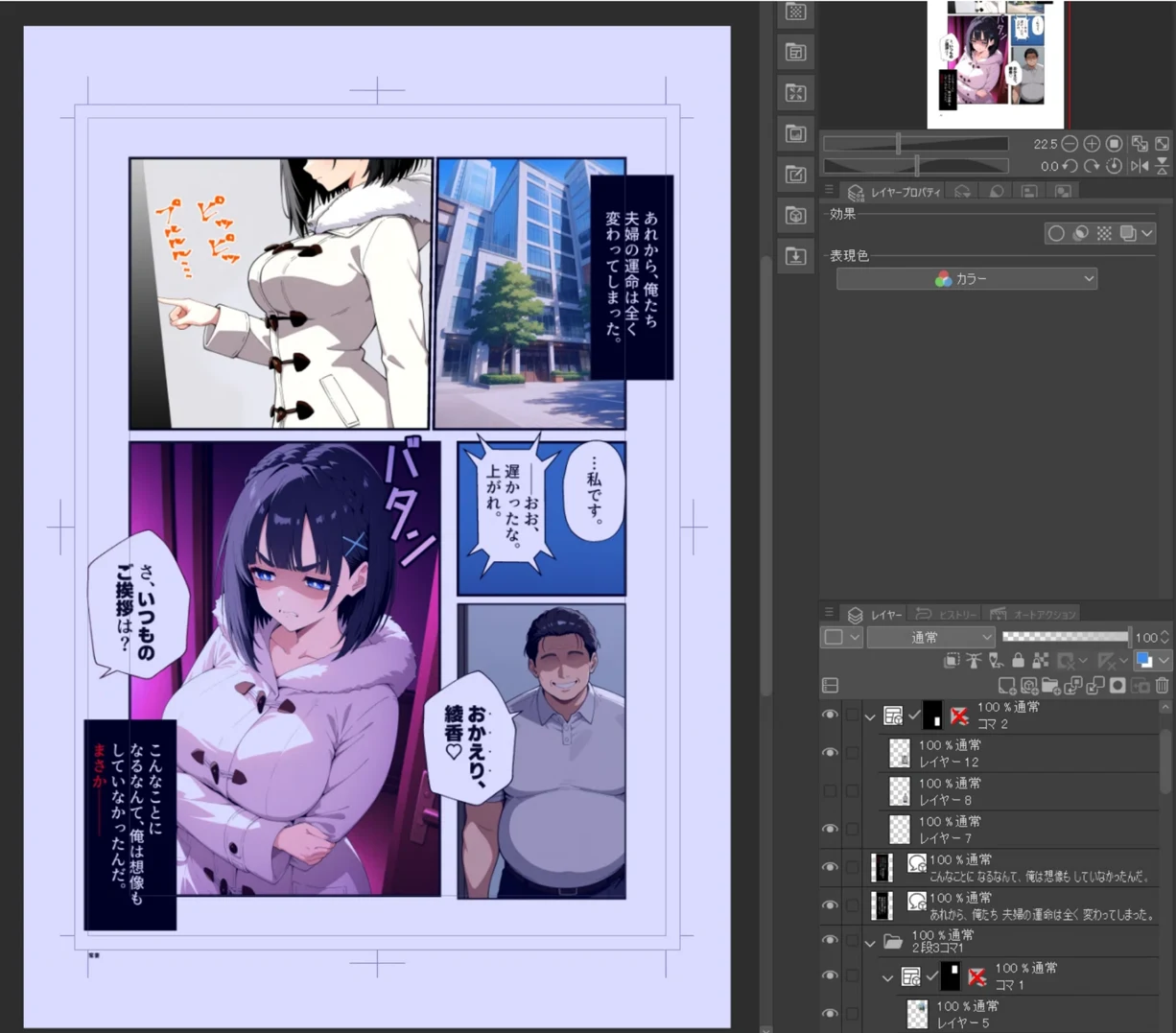1176x1033 pixels.
Task: Tick the selection checkbox beside レイヤー 12
Action: click(x=852, y=753)
